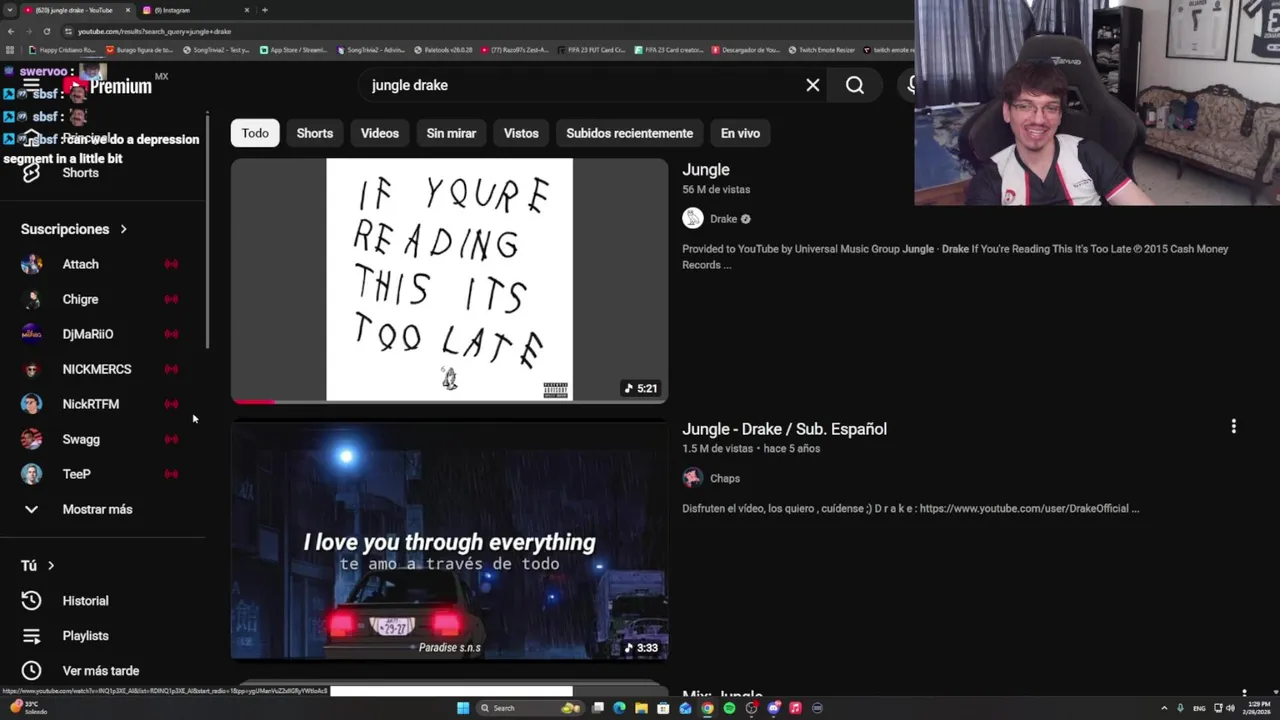Viewport: 1280px width, 720px height.
Task: Open Microsoft Edge from the taskbar
Action: [x=619, y=708]
